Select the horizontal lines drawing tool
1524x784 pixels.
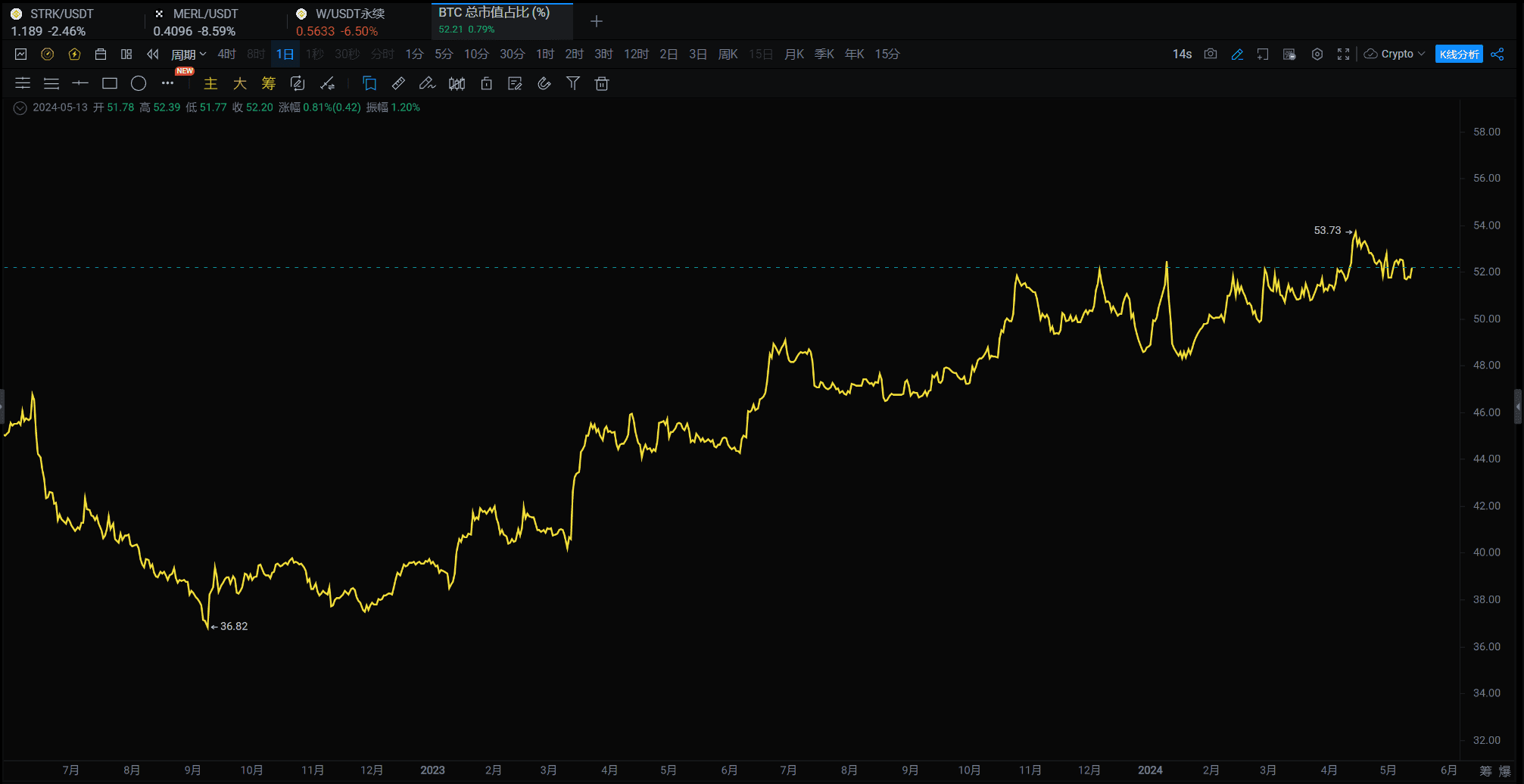click(x=51, y=83)
